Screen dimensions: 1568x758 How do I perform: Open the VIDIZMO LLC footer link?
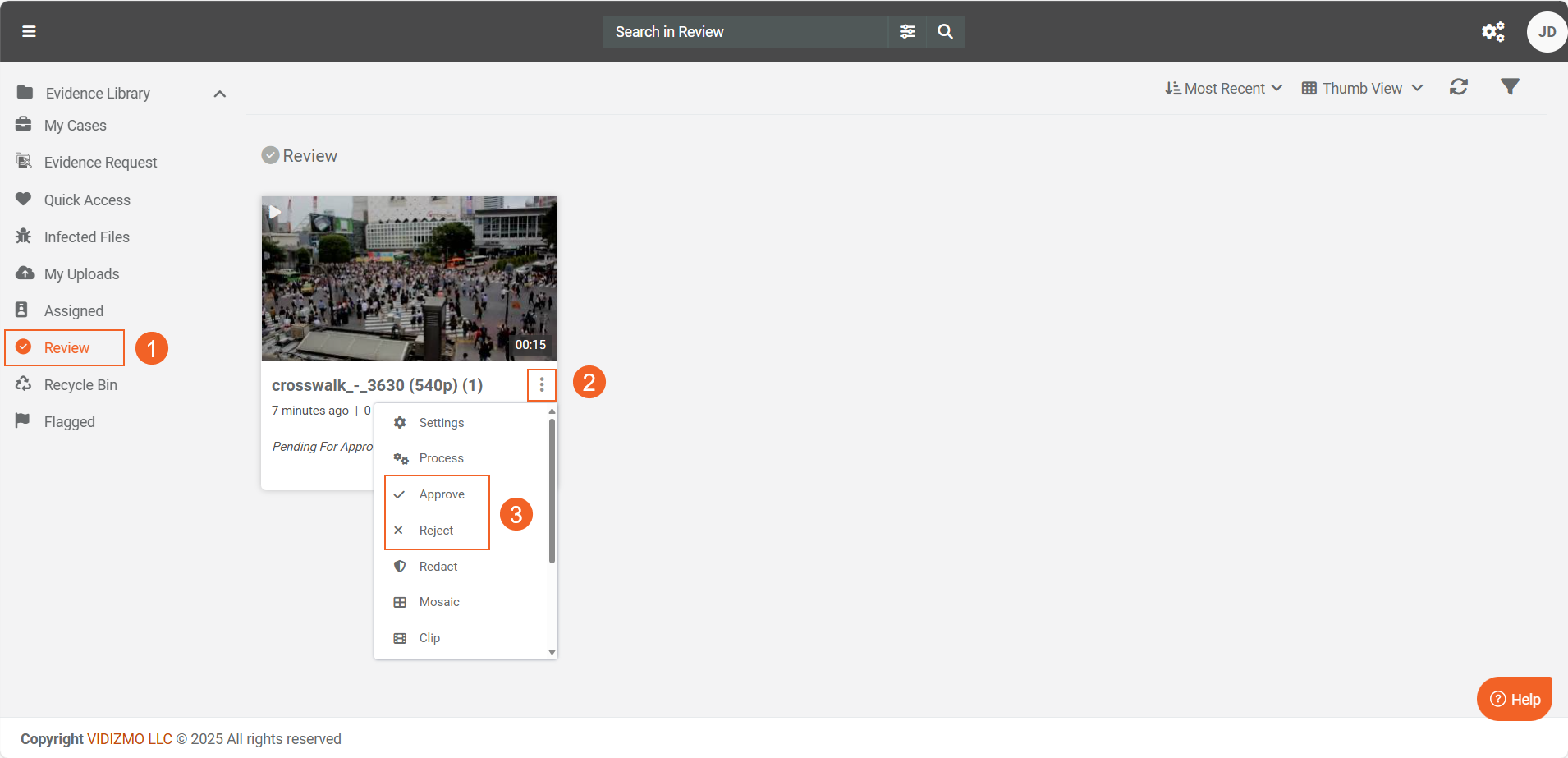pyautogui.click(x=130, y=739)
